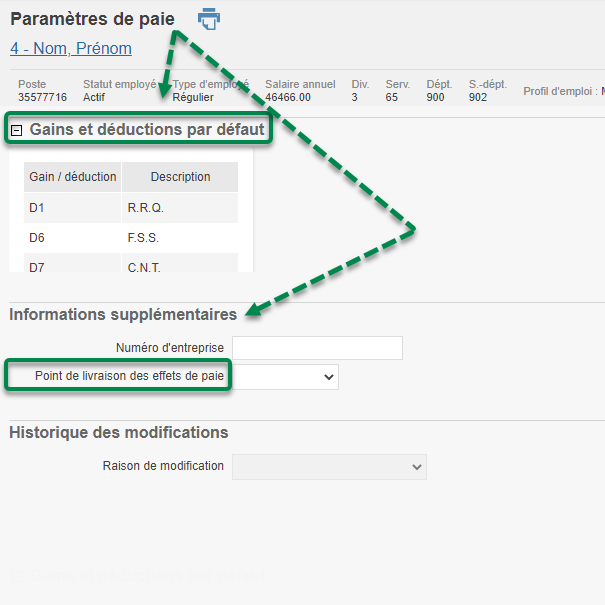
Task: Open the "4 - Nom, Prénom" employee link
Action: 70,48
